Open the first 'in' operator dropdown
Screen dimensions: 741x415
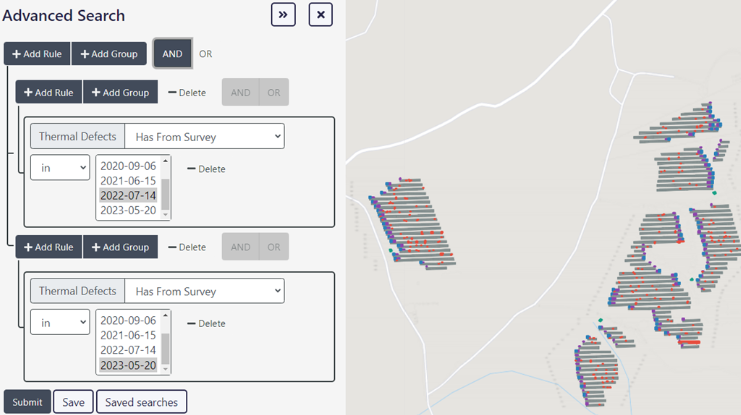click(x=59, y=169)
